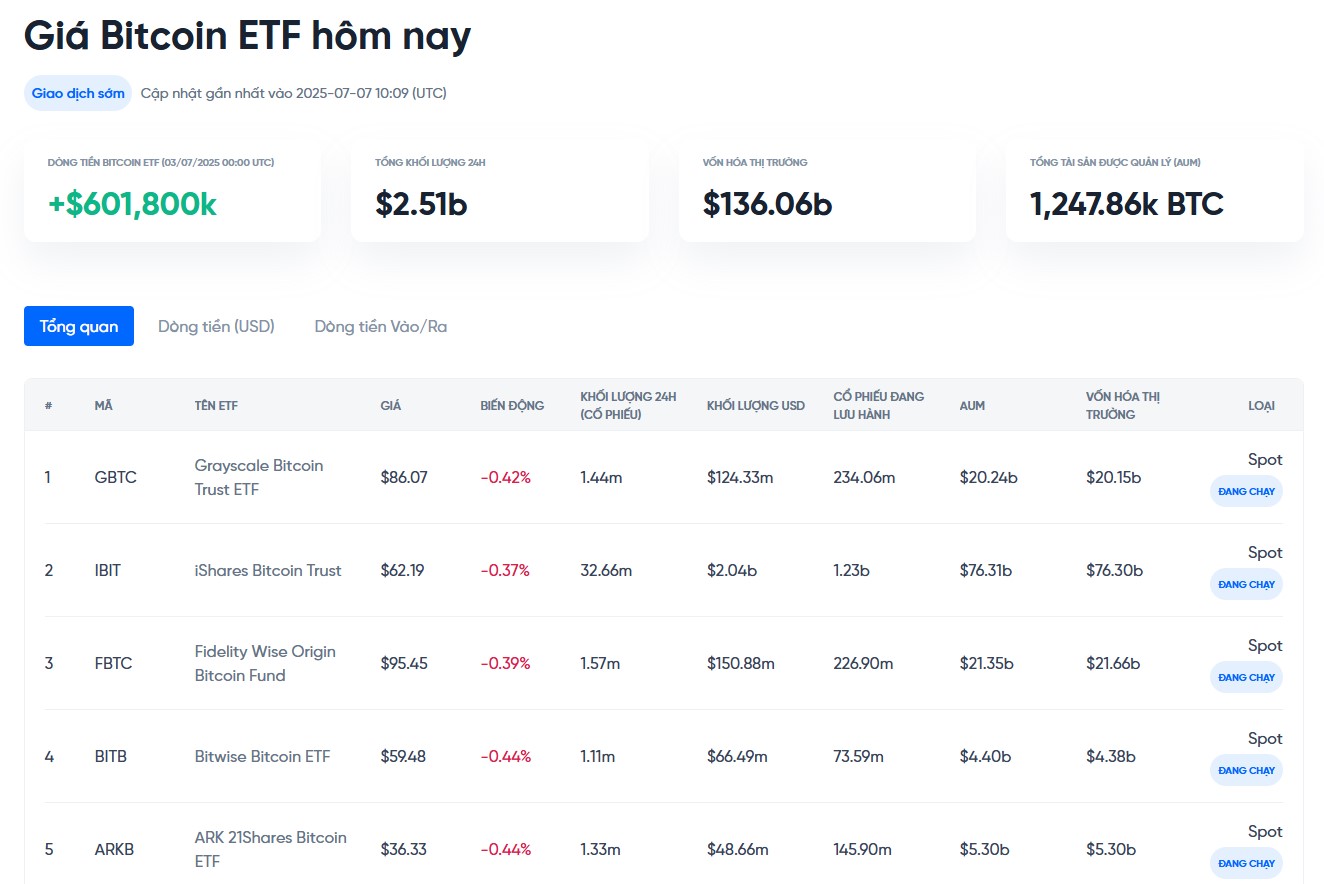Click GBTC price $86.07

coord(404,477)
